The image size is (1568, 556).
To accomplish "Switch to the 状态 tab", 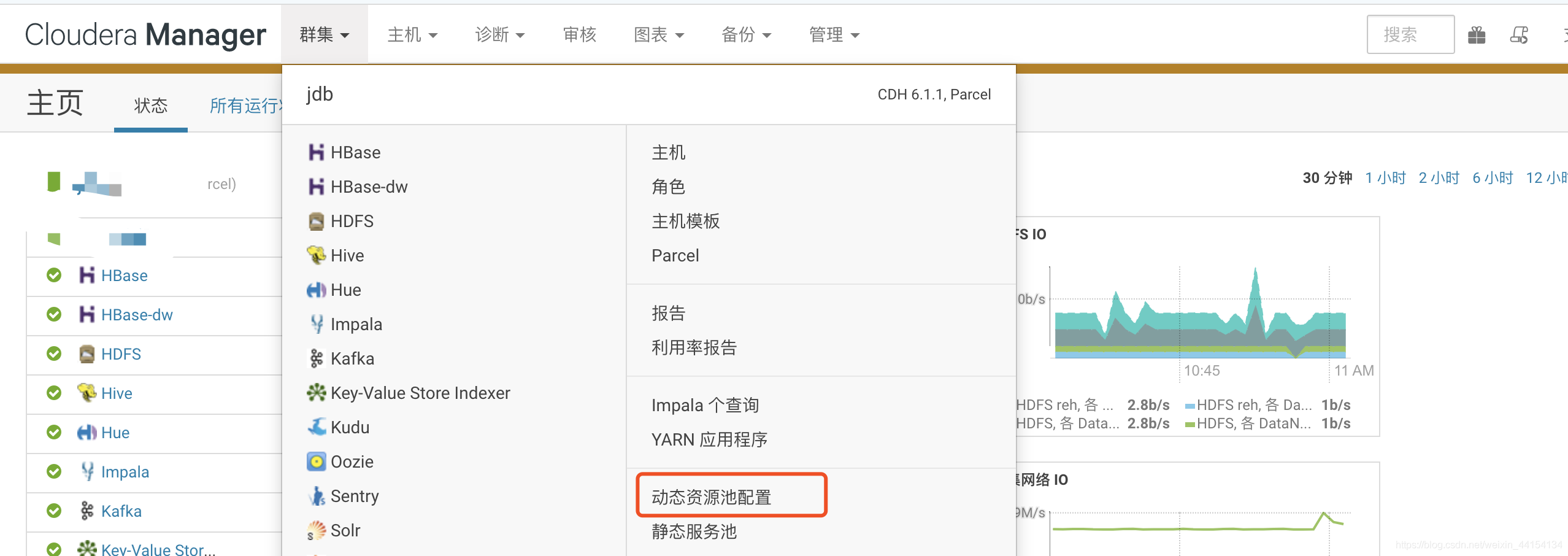I will (151, 106).
